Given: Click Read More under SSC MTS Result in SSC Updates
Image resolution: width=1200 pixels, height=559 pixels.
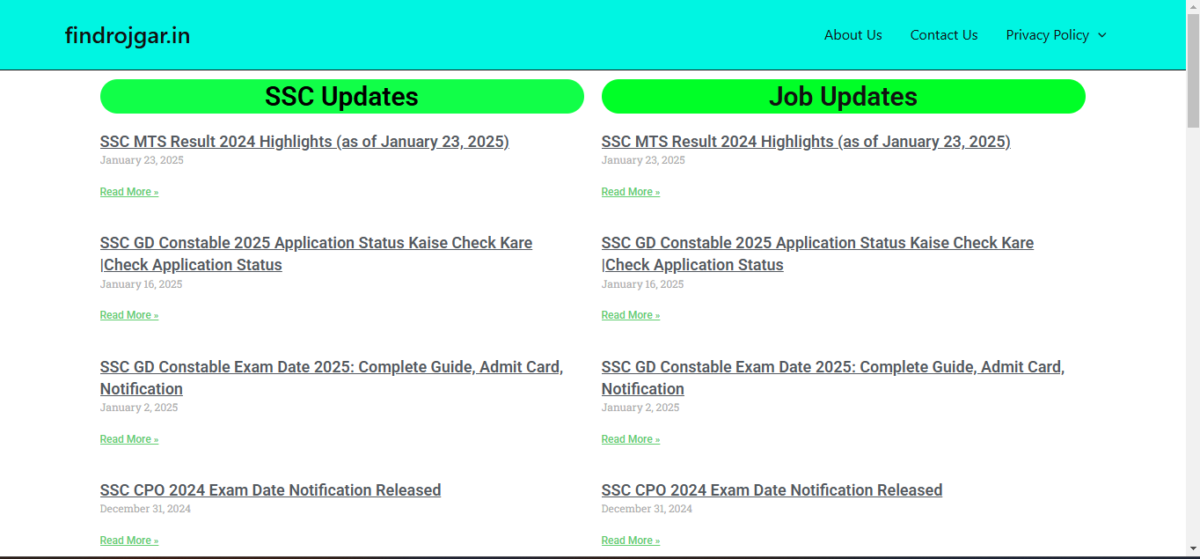Looking at the screenshot, I should pyautogui.click(x=129, y=192).
